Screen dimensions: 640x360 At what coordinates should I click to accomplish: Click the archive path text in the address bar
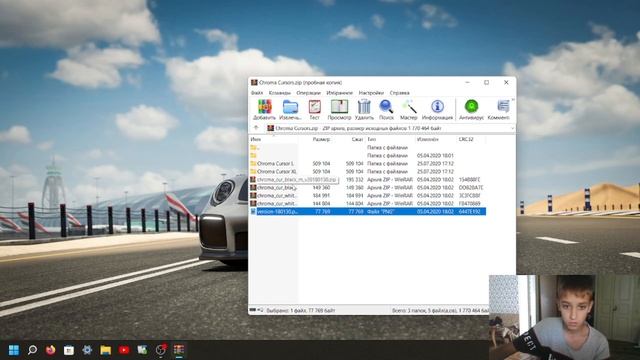point(358,128)
